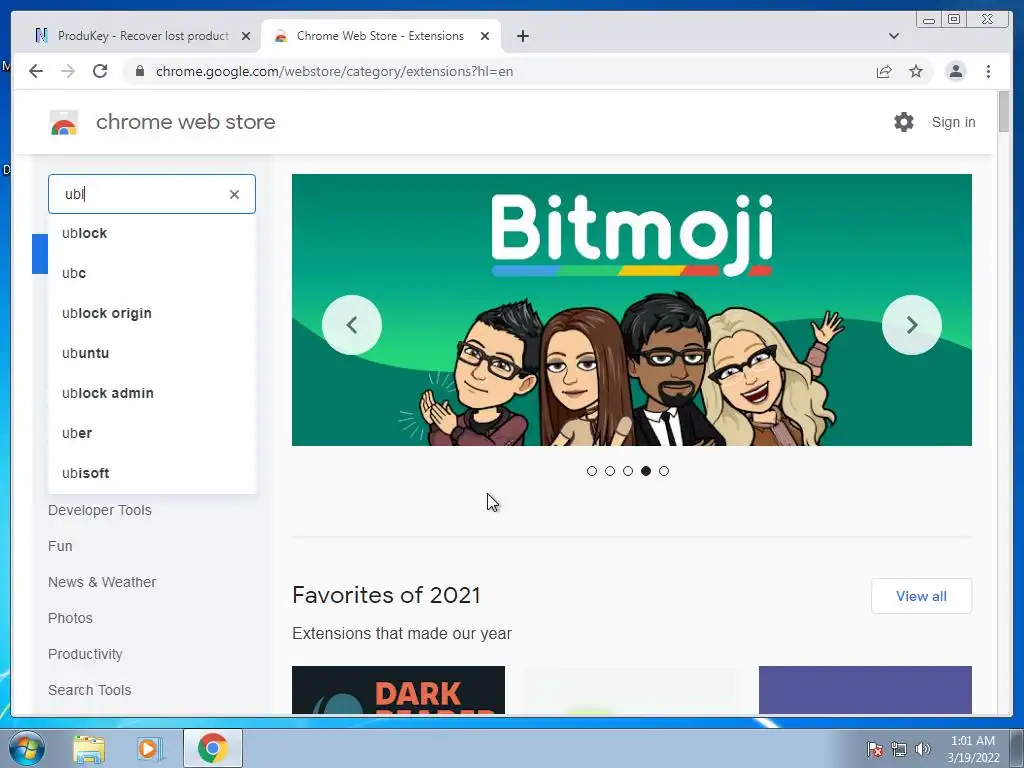Show next banner slide
This screenshot has width=1024, height=768.
(x=912, y=325)
